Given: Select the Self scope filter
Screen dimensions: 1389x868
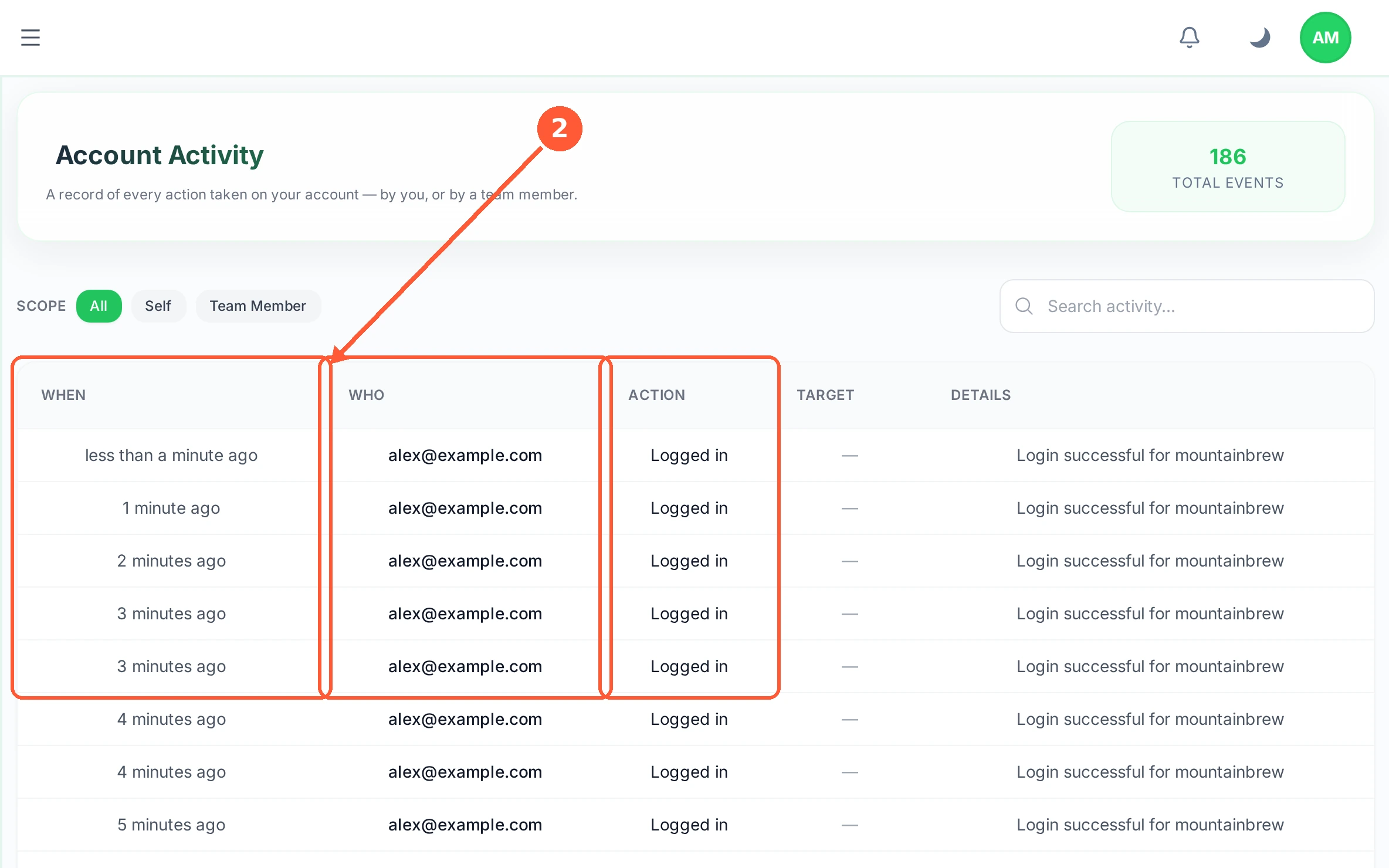Looking at the screenshot, I should tap(158, 306).
